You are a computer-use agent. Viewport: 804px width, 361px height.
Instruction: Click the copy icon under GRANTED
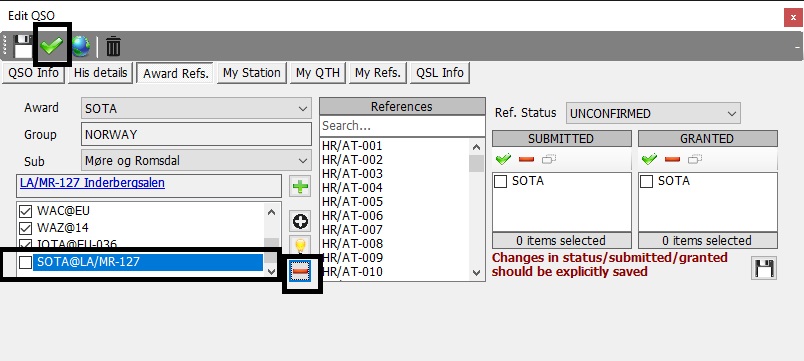coord(695,159)
